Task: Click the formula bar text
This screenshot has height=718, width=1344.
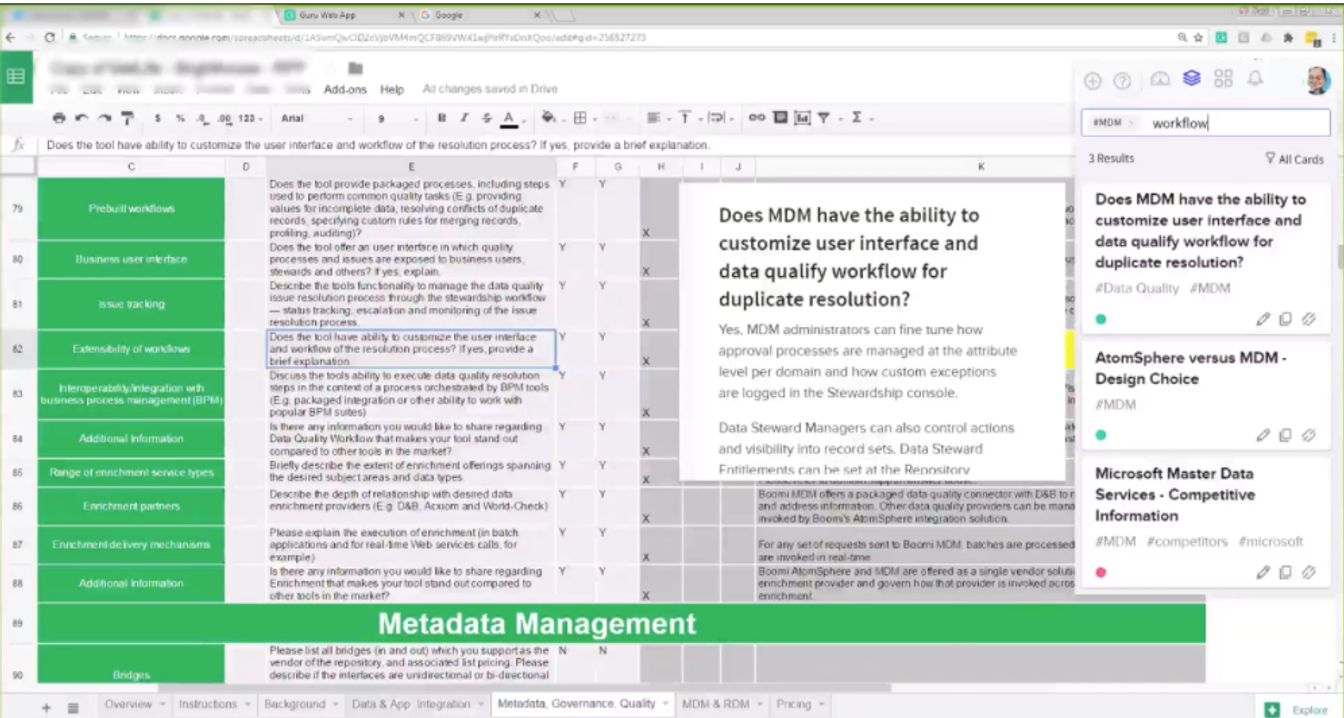Action: [x=378, y=145]
